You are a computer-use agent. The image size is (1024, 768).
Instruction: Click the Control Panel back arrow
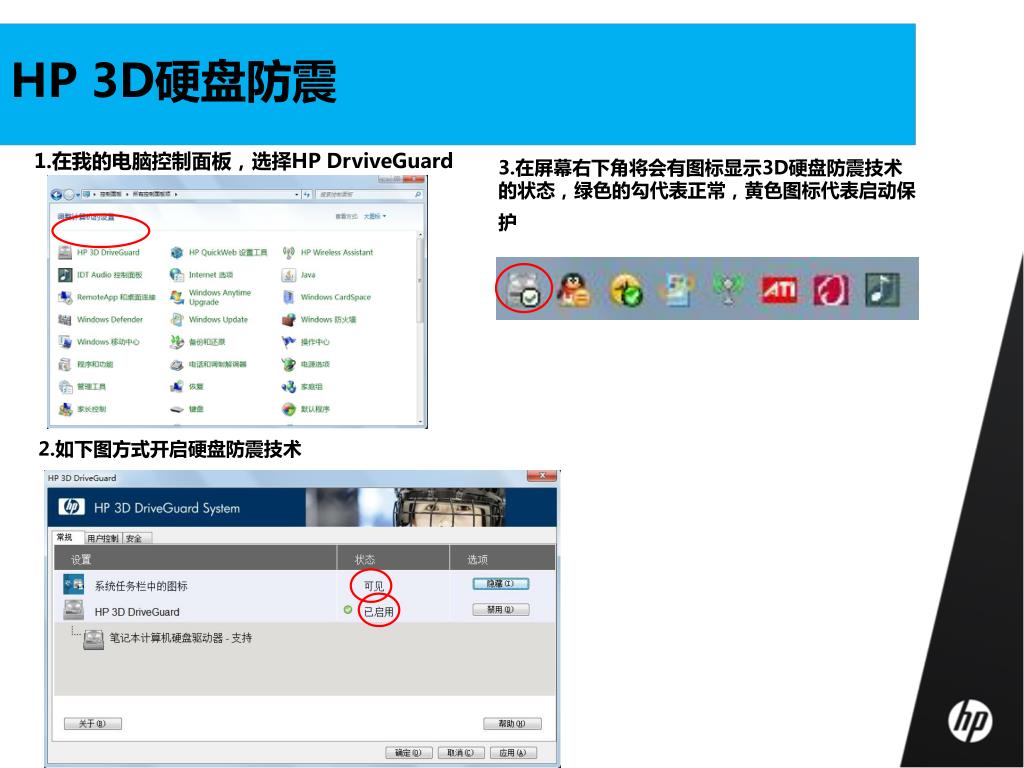pyautogui.click(x=56, y=195)
